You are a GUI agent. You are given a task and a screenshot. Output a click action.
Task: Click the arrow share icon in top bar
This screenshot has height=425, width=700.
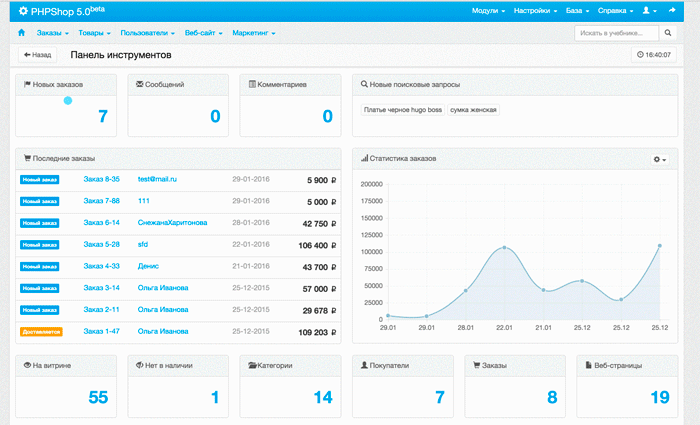pos(672,10)
